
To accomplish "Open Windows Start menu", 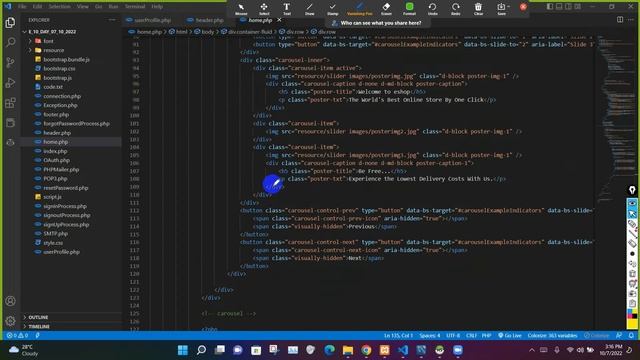I will click(183, 350).
